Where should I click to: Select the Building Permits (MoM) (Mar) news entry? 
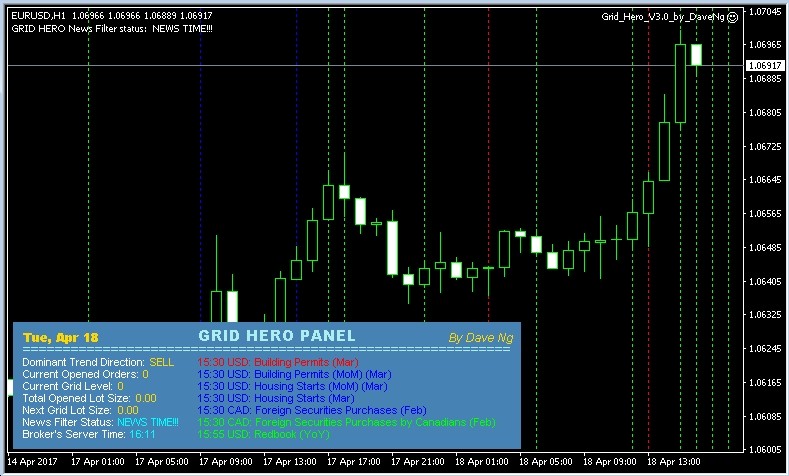click(x=294, y=374)
